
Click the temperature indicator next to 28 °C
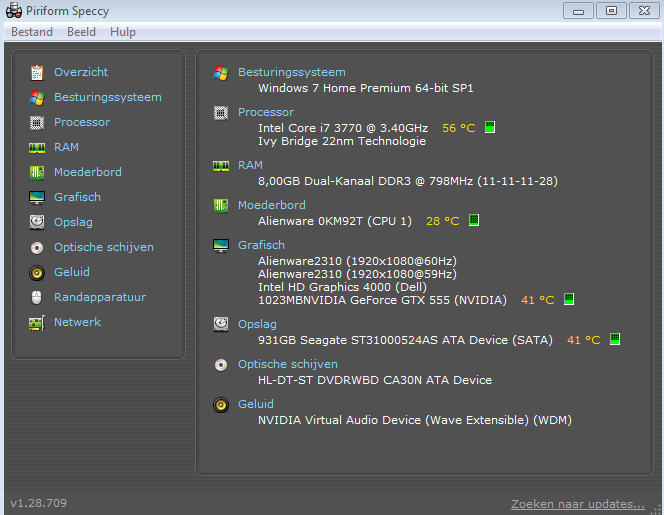pos(474,220)
